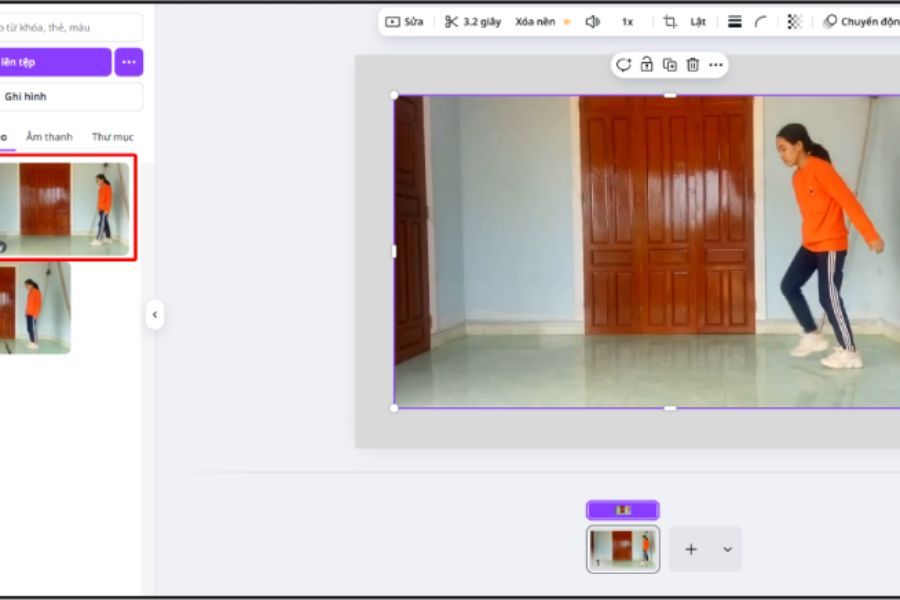Open the three-dot menu above the video
The image size is (900, 600).
716,65
